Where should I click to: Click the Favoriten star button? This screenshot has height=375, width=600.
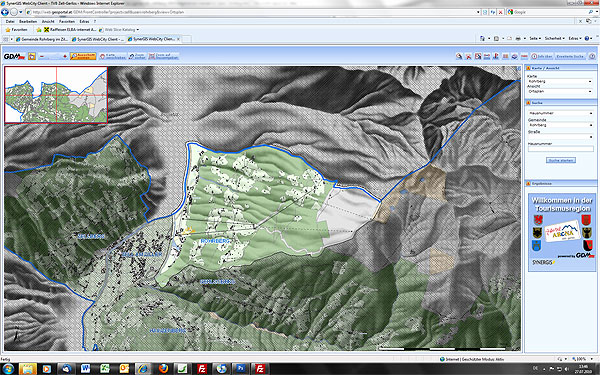[x=16, y=29]
